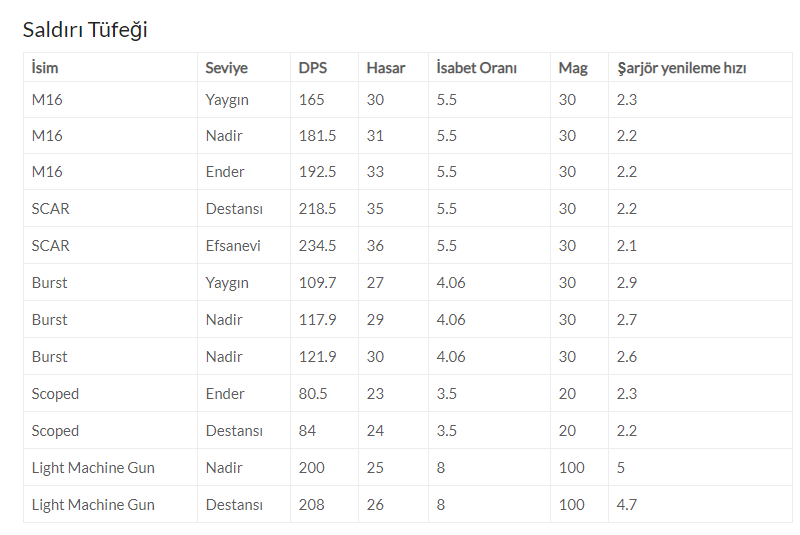Click the Seviye column header
800x535 pixels.
pos(227,67)
